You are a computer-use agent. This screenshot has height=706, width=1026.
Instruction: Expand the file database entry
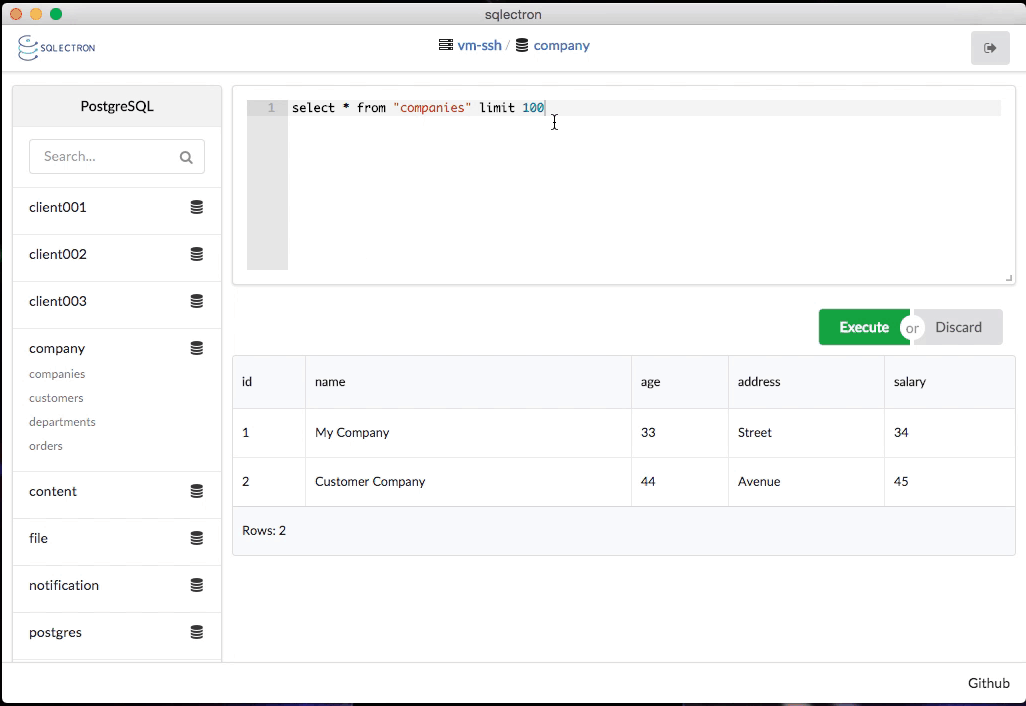pos(39,538)
